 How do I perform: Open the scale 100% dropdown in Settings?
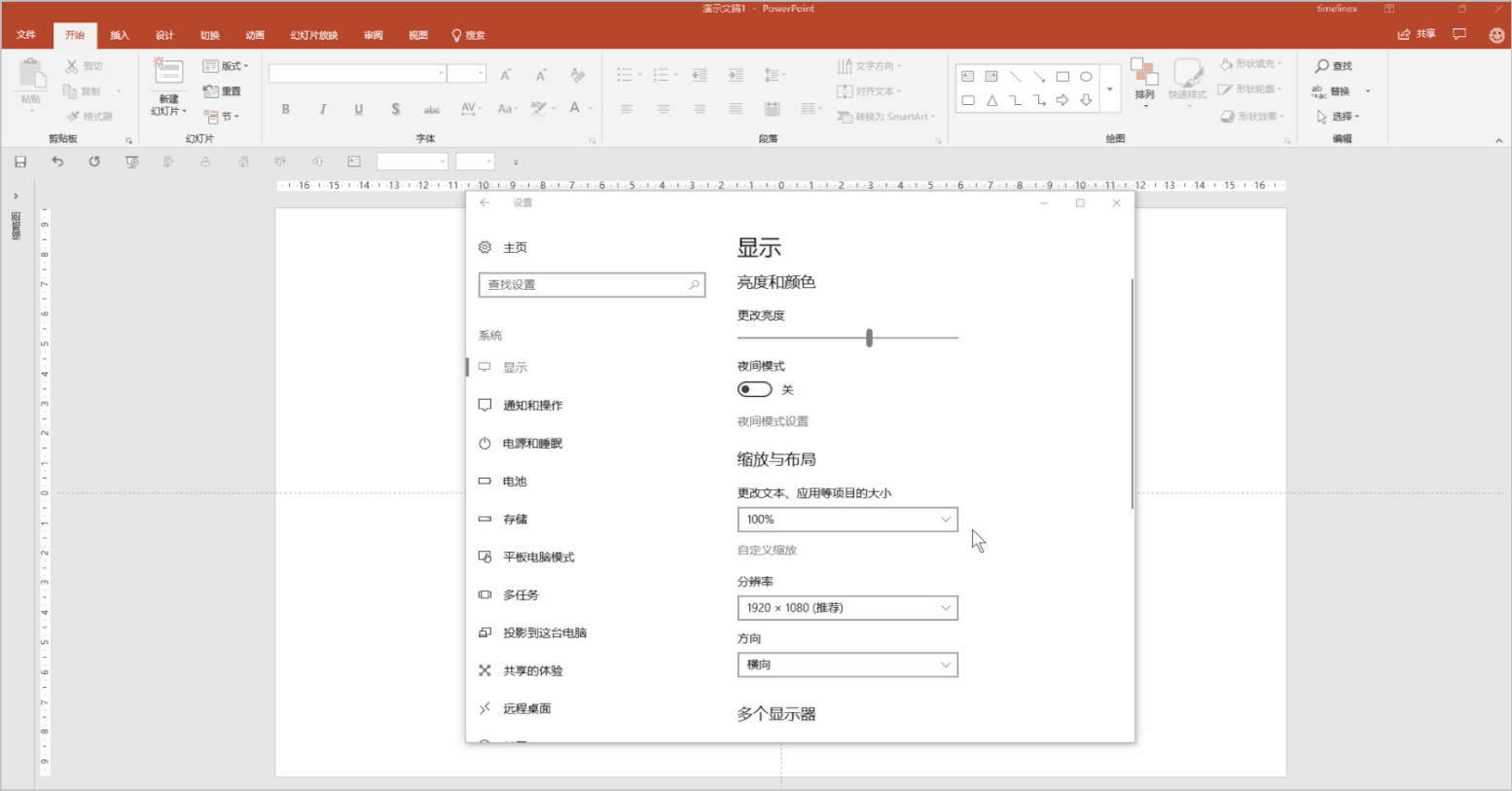(847, 520)
